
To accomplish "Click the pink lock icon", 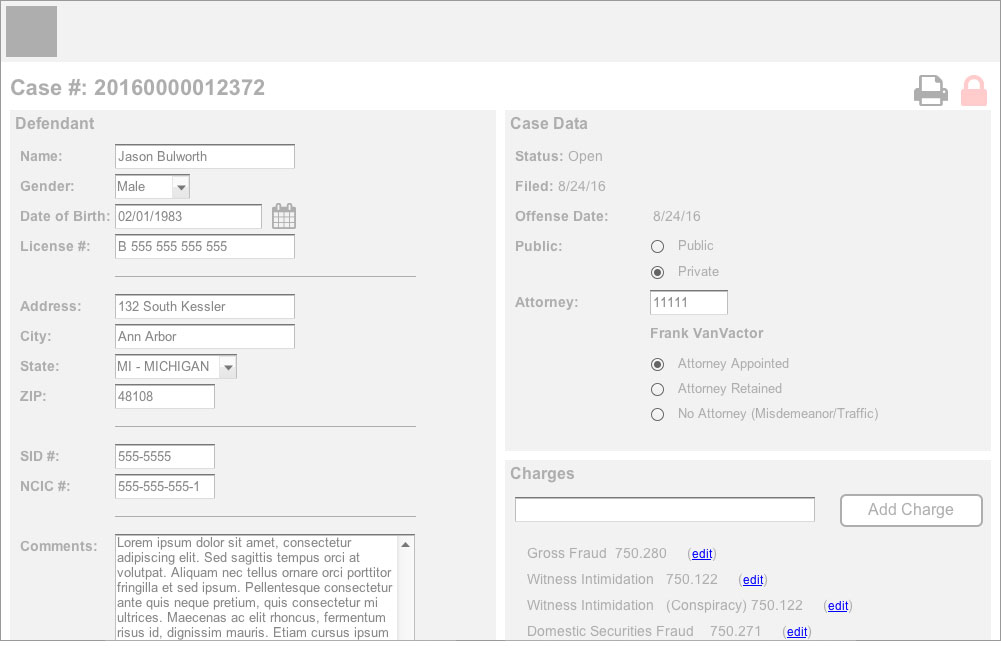I will click(x=973, y=91).
